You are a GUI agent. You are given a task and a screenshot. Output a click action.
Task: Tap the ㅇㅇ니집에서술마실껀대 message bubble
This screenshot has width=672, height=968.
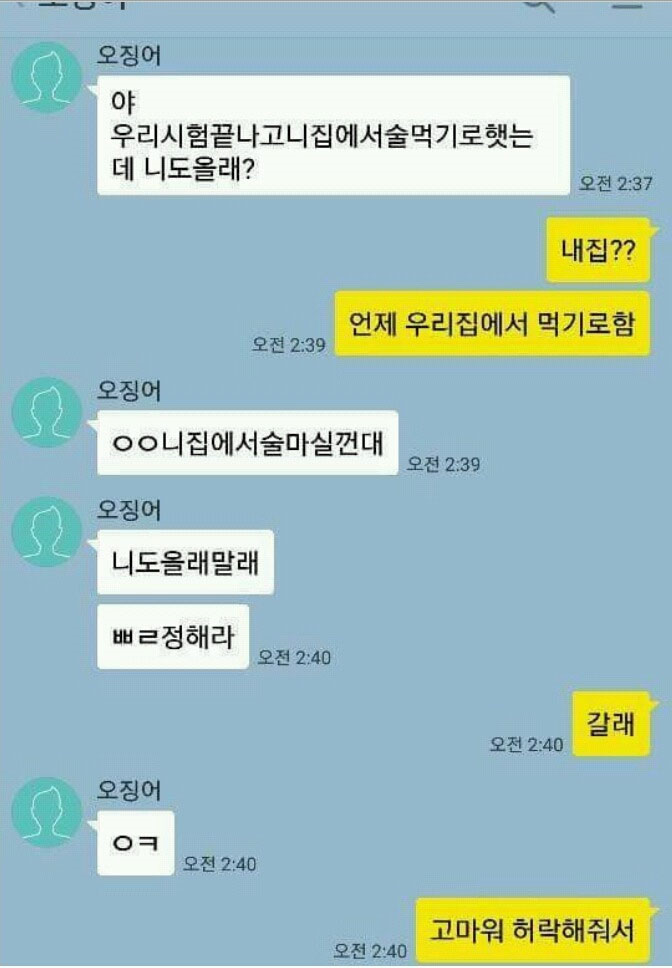pos(247,443)
